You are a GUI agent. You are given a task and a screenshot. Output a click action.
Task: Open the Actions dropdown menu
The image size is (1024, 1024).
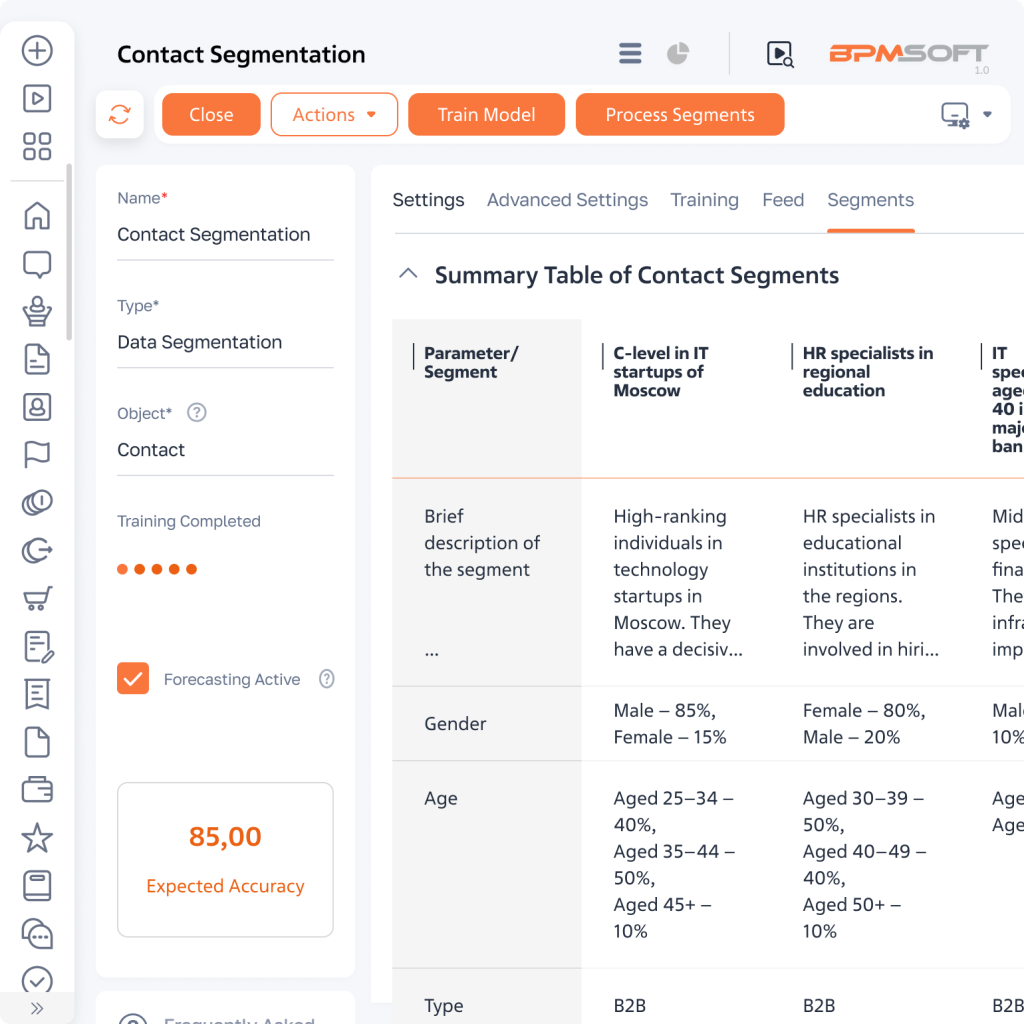click(x=334, y=115)
